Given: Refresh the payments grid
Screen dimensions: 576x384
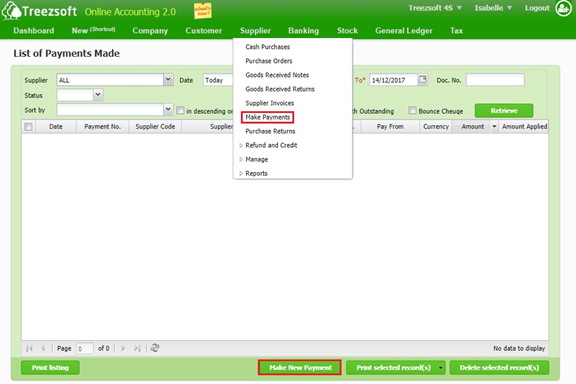Looking at the screenshot, I should point(155,348).
